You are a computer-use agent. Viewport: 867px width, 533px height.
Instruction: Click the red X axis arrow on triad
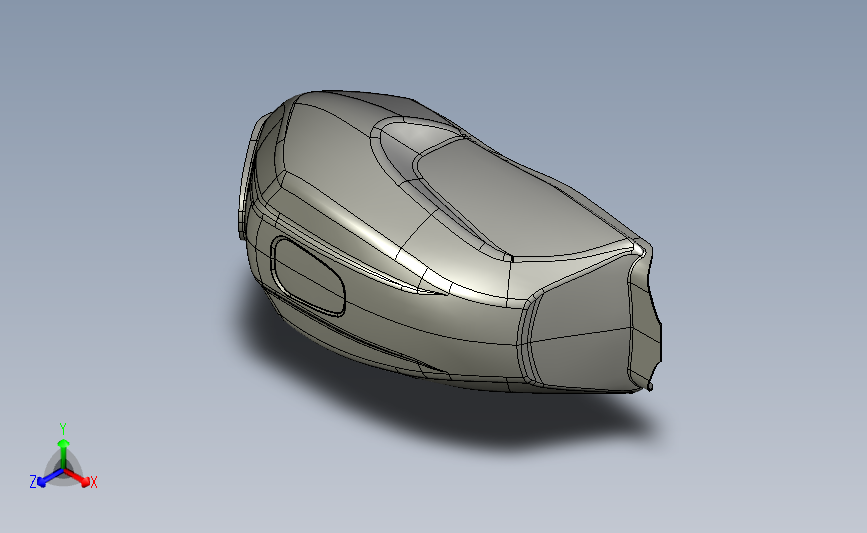77,478
